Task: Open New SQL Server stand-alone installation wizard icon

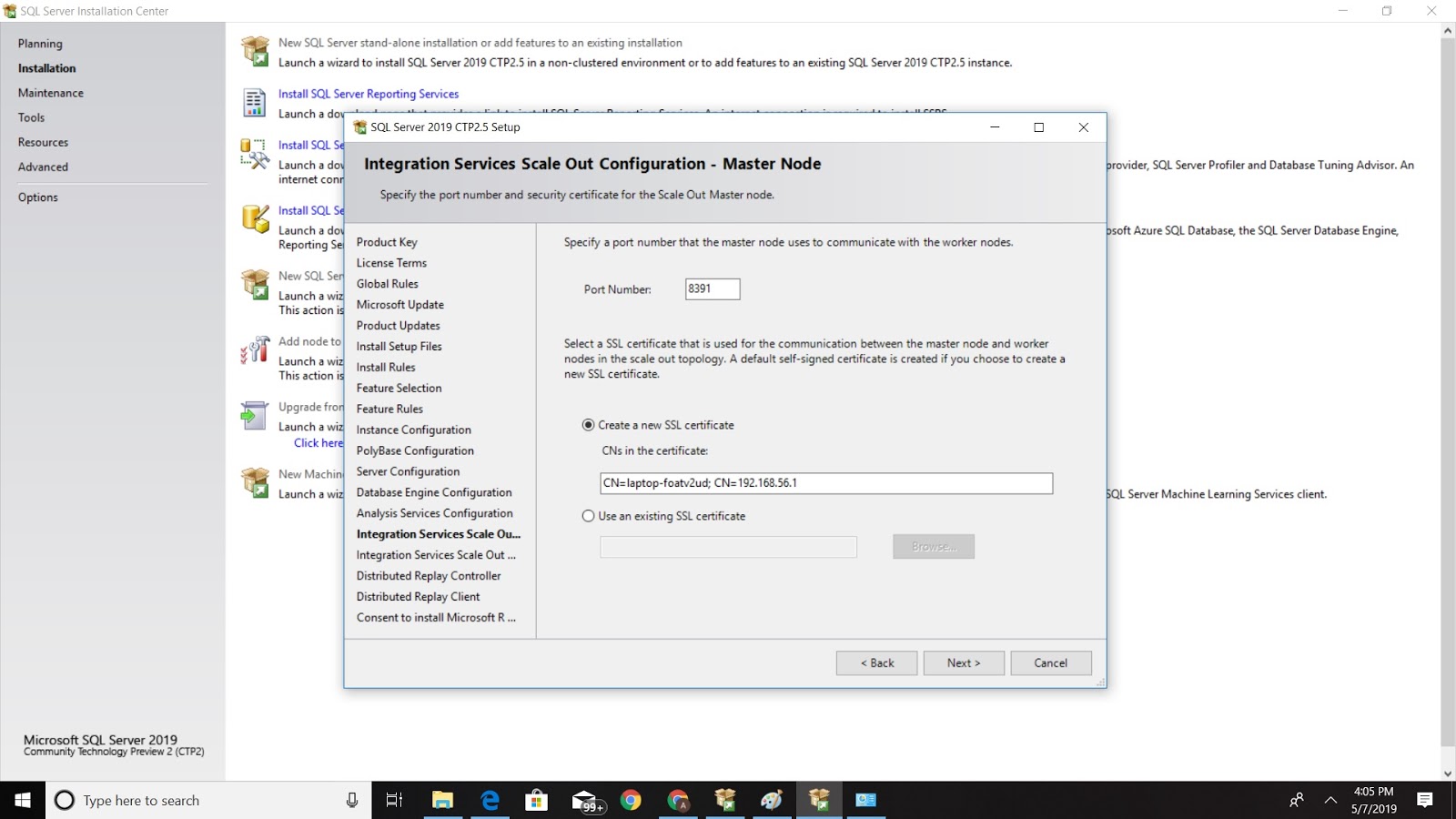Action: pos(255,50)
